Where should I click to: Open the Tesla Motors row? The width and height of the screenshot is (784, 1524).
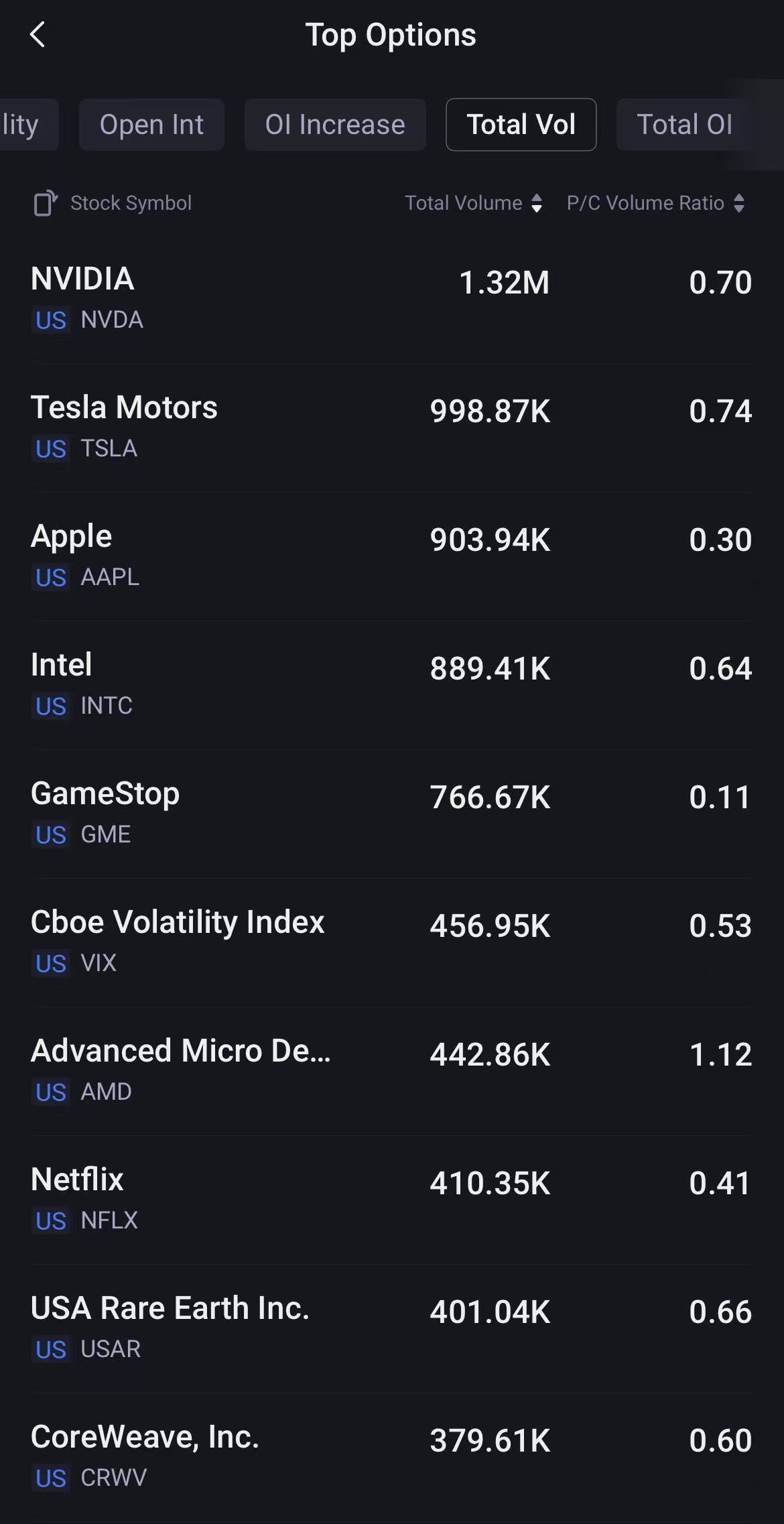point(391,427)
